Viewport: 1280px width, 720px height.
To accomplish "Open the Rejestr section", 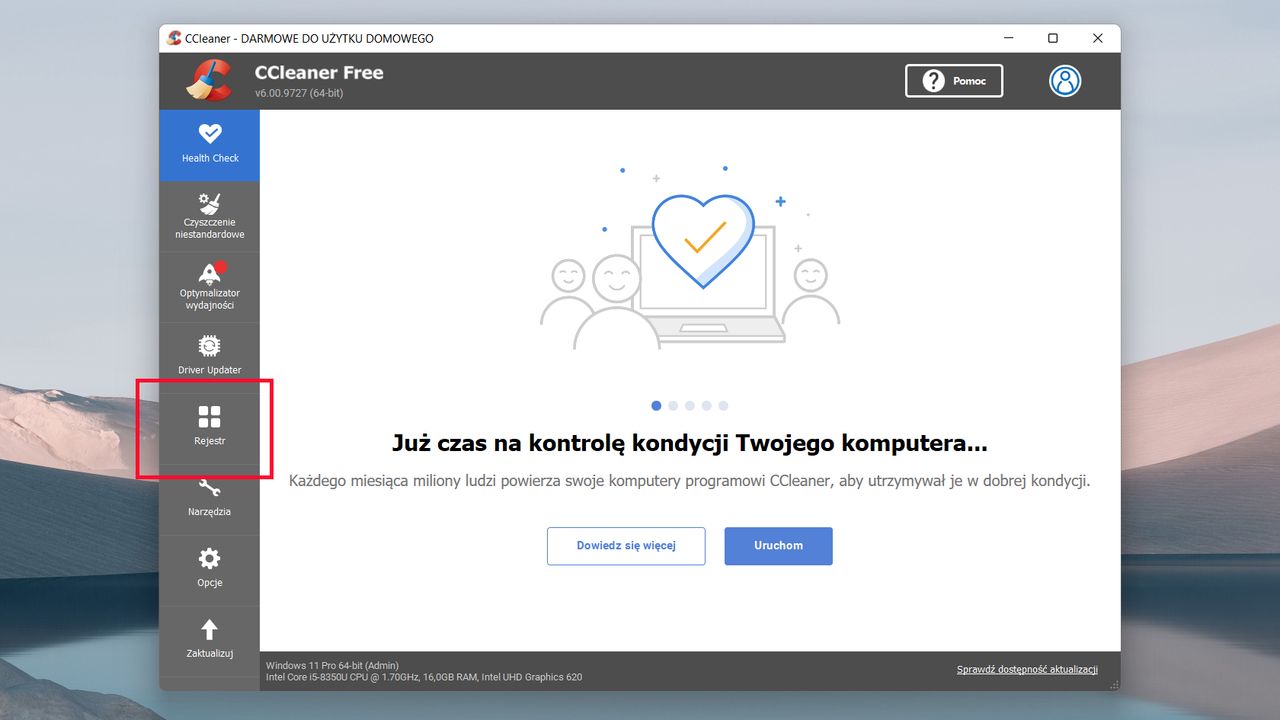I will tap(209, 429).
